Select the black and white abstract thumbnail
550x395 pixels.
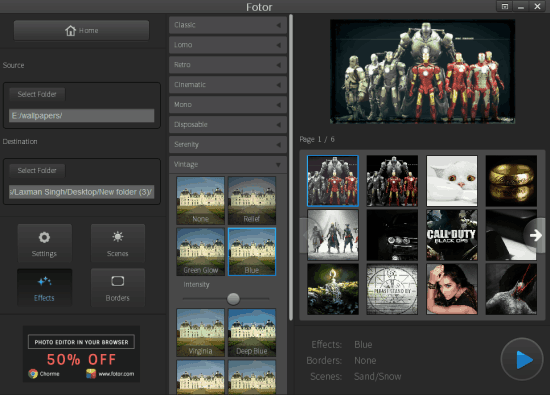tap(511, 235)
